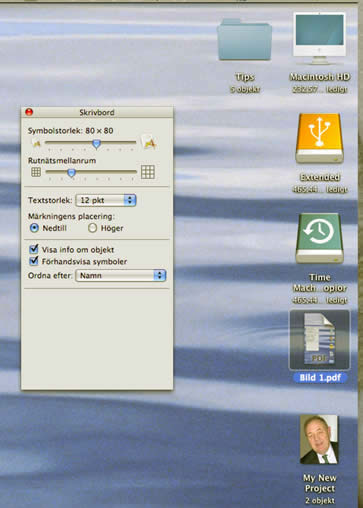Select the Extended USB drive icon
This screenshot has height=508, width=363.
click(x=320, y=138)
